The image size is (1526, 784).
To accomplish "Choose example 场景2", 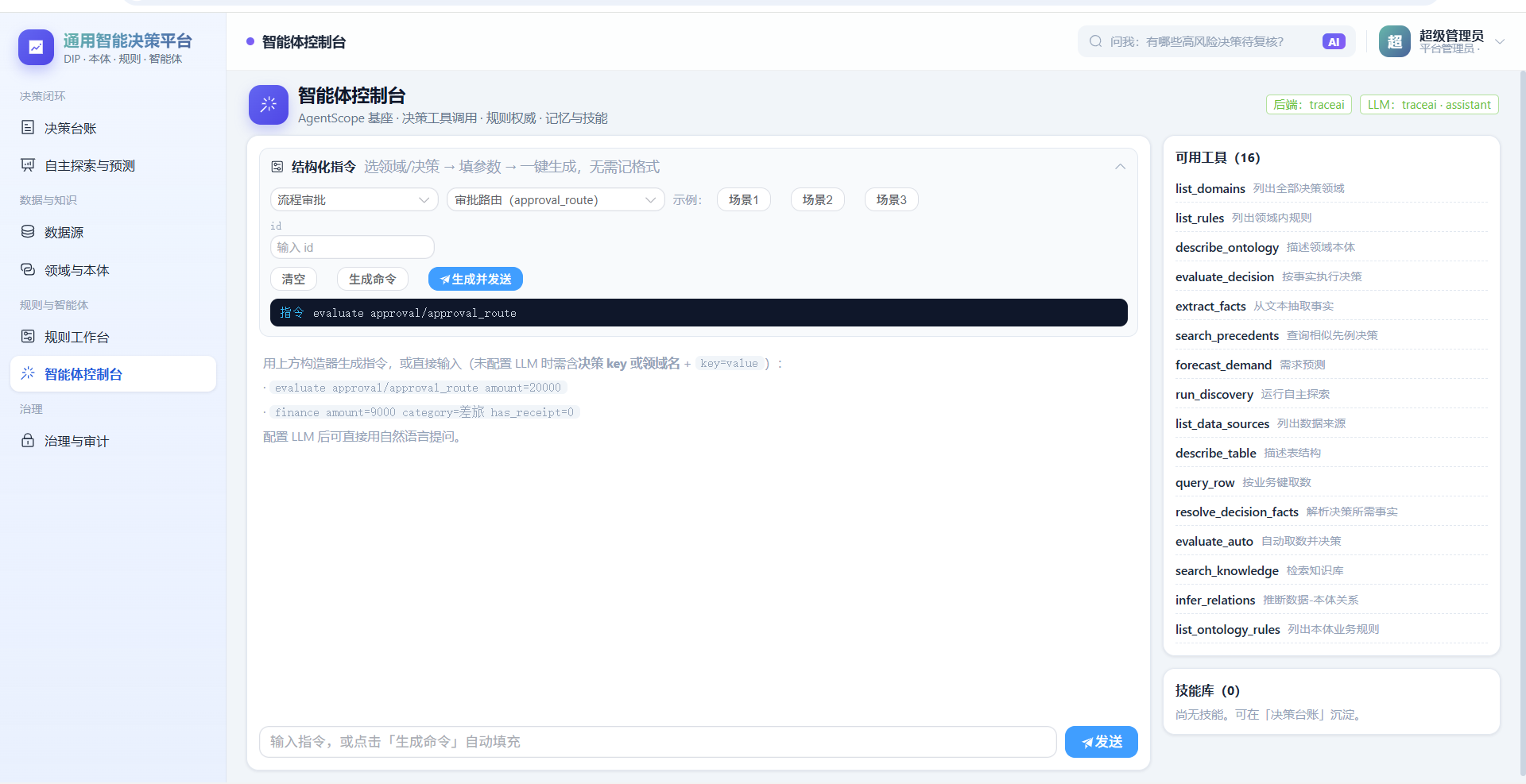I will coord(818,200).
